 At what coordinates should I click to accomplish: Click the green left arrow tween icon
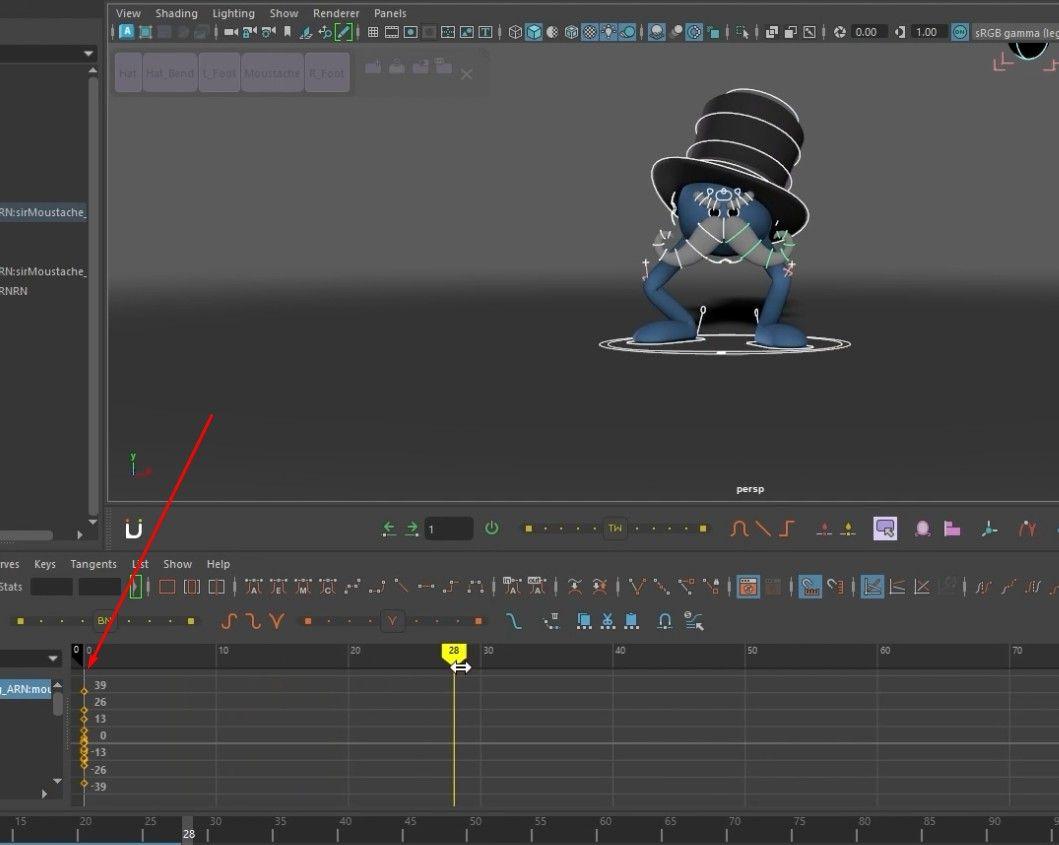click(x=388, y=528)
